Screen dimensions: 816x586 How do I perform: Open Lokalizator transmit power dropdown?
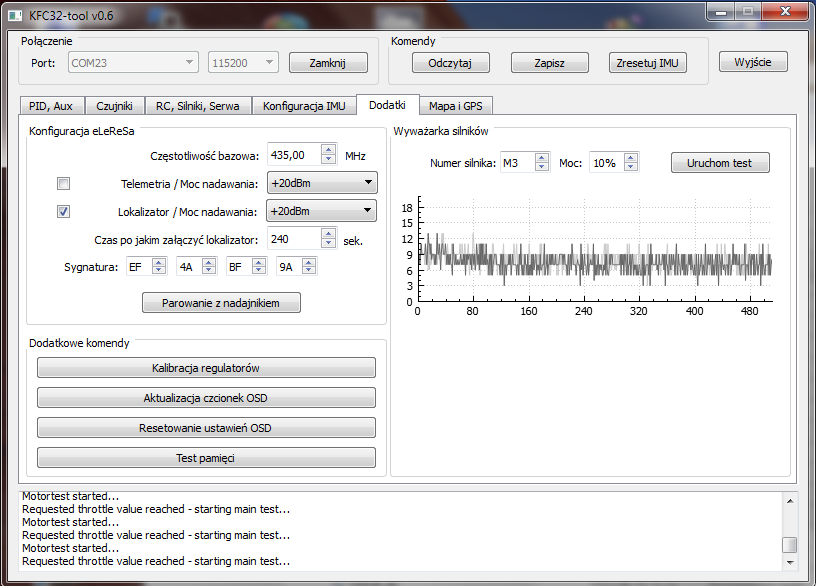point(321,211)
